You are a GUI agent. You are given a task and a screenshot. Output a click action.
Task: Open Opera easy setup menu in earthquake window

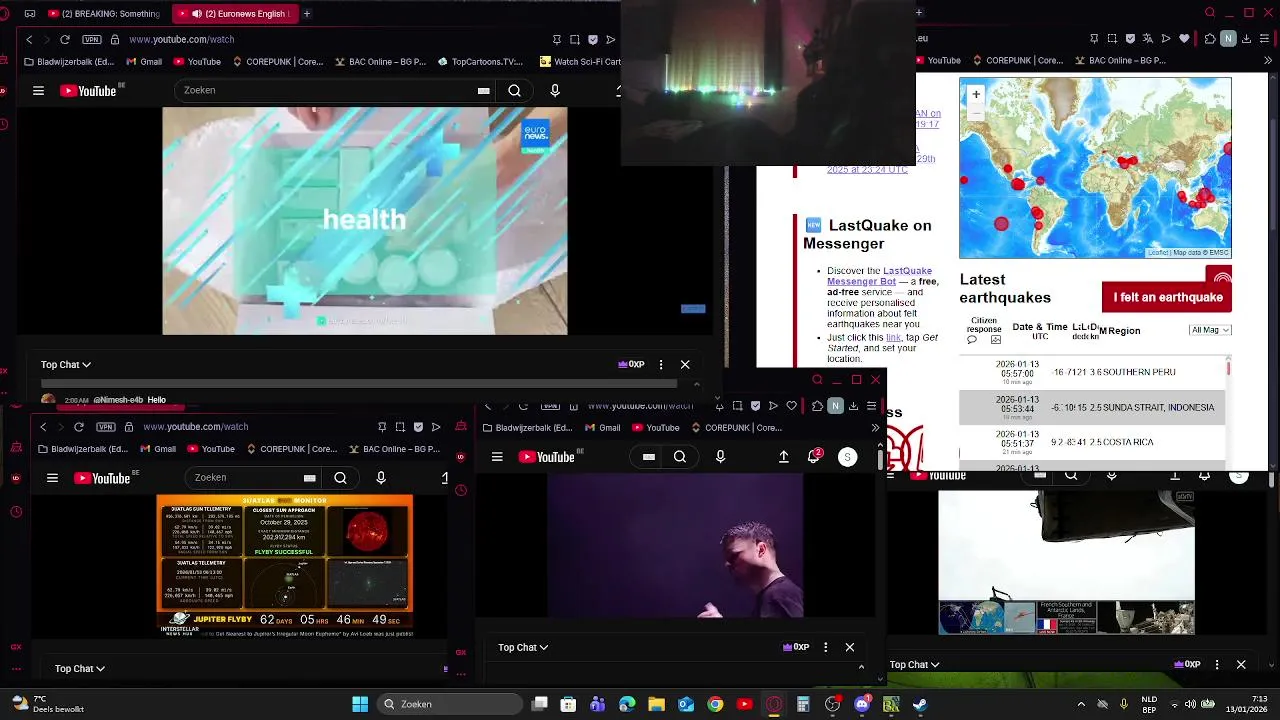(x=1264, y=39)
